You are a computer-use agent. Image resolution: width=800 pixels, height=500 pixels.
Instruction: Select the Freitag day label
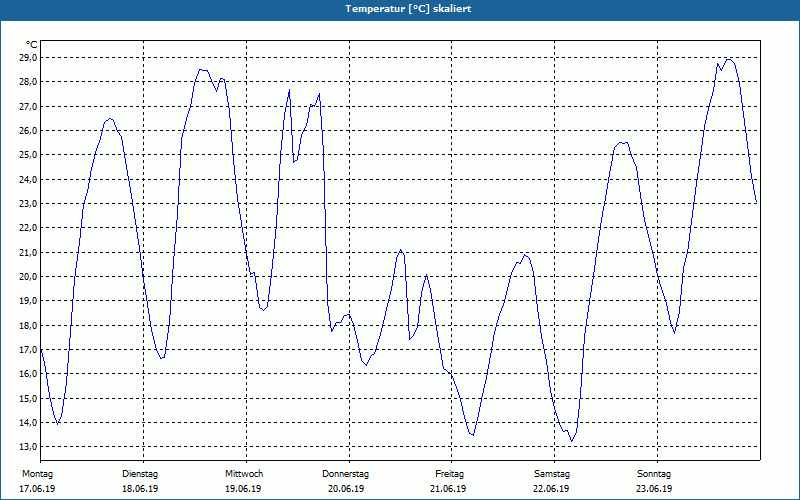[x=449, y=474]
